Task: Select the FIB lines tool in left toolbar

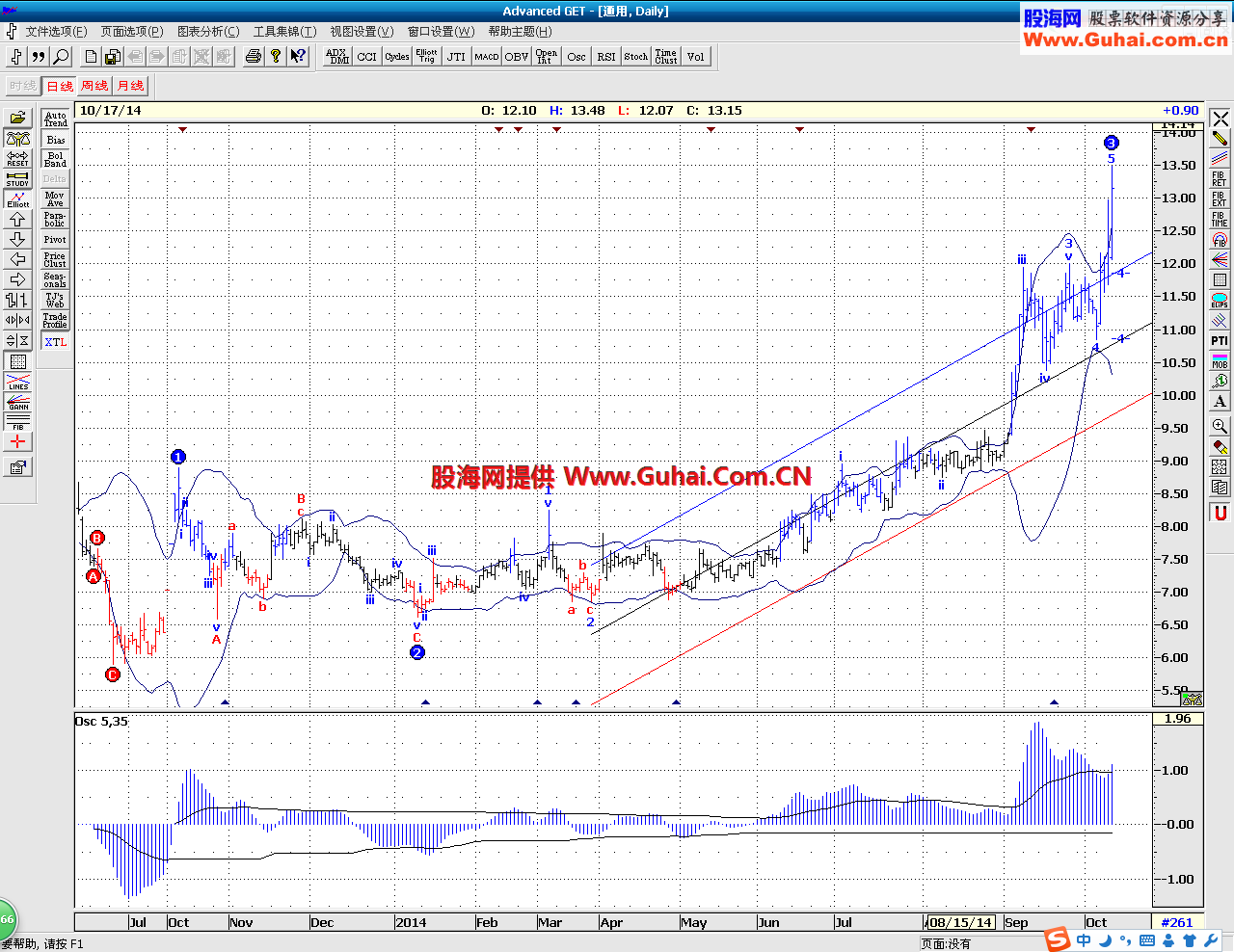Action: 17,422
